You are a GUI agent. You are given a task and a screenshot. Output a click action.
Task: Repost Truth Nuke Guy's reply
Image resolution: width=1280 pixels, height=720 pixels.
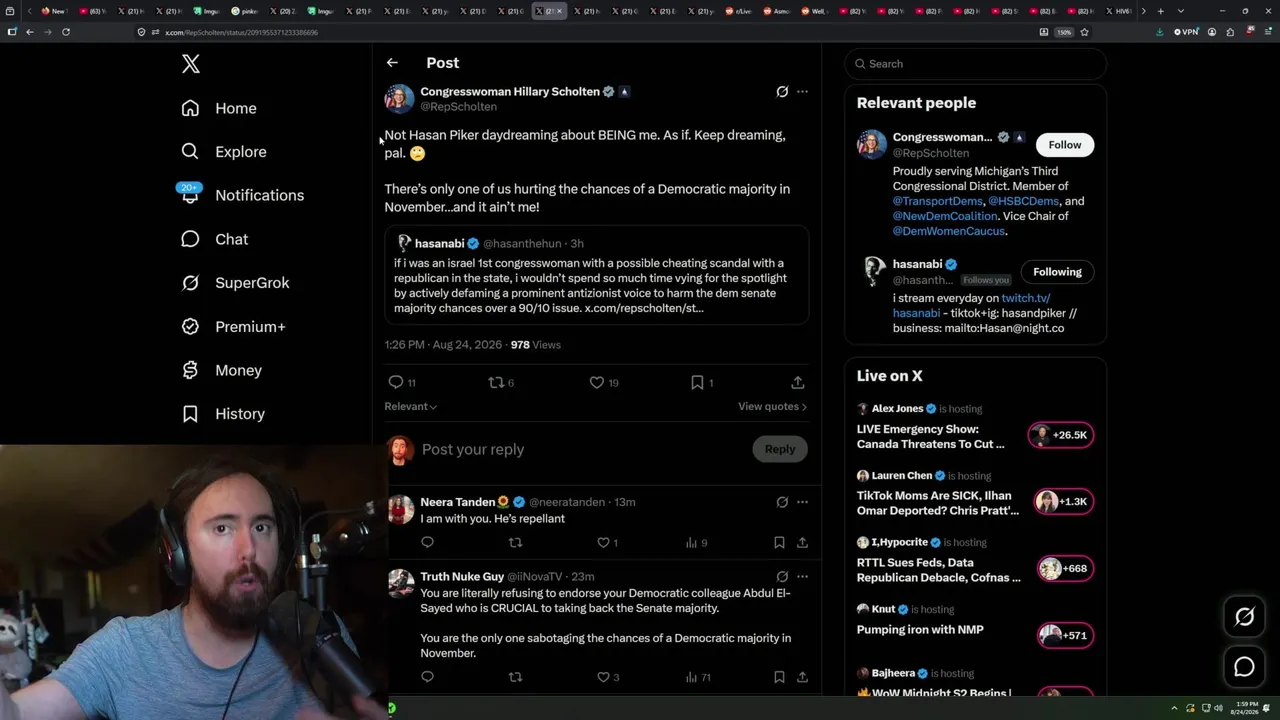click(515, 677)
